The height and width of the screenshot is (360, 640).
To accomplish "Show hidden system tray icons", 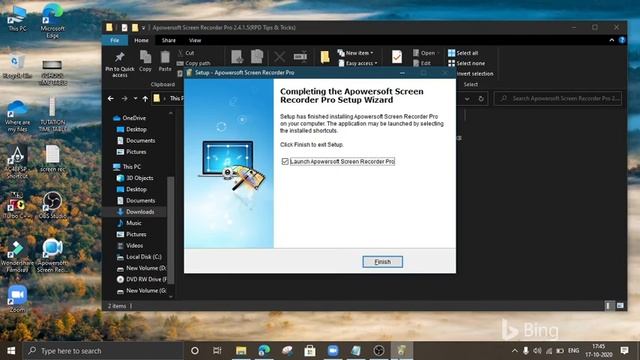I will click(x=515, y=351).
